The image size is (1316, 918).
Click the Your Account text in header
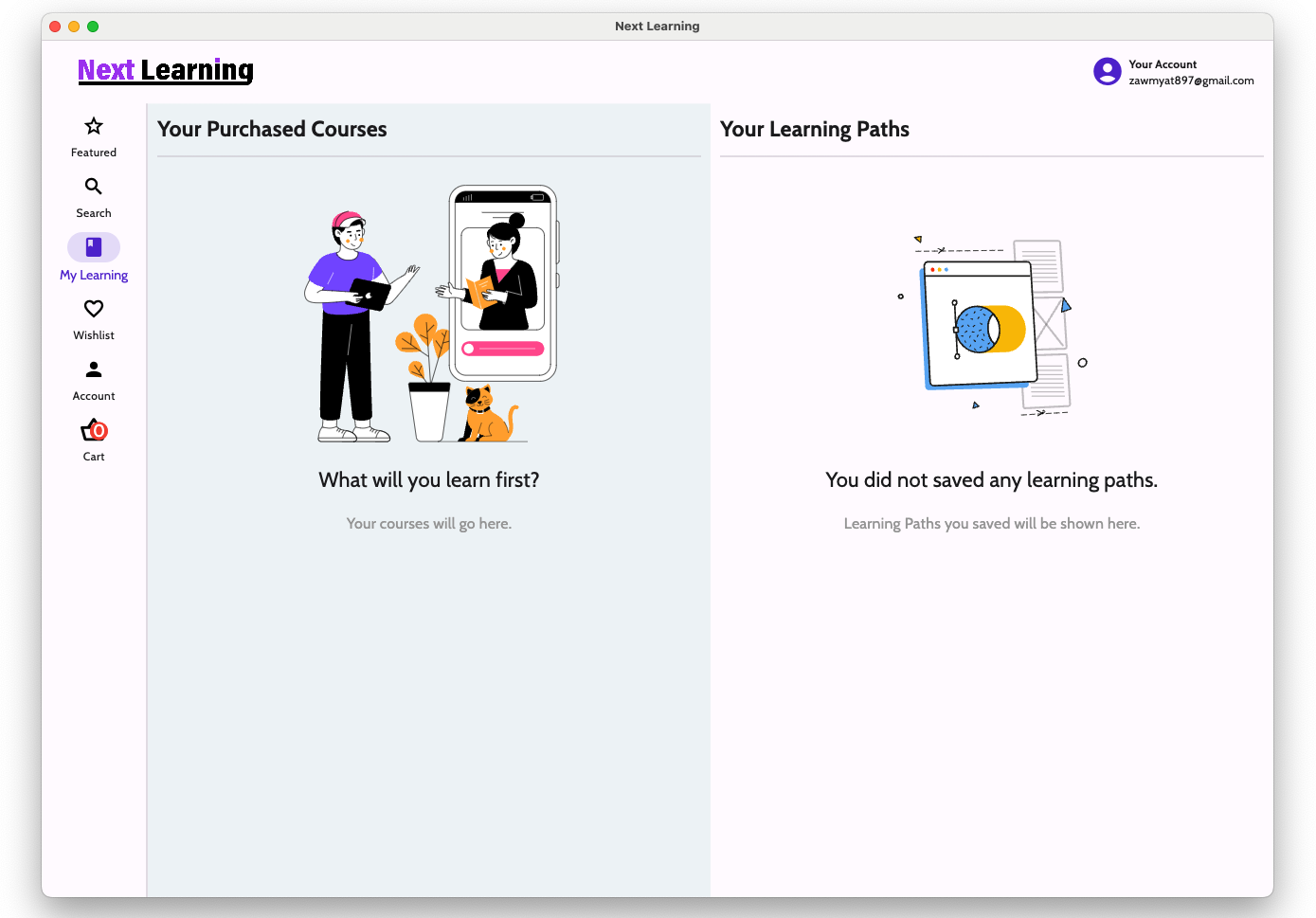point(1162,64)
